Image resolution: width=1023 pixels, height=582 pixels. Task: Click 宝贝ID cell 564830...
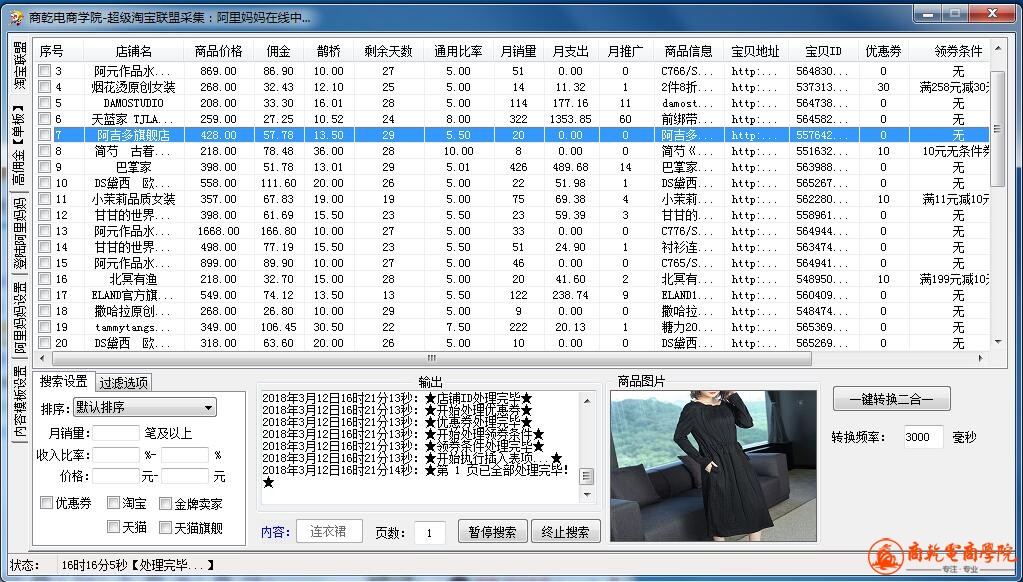821,71
